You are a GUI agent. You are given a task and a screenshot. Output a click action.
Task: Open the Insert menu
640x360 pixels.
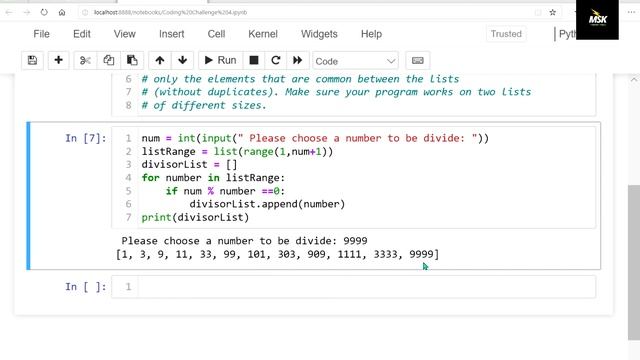[171, 34]
